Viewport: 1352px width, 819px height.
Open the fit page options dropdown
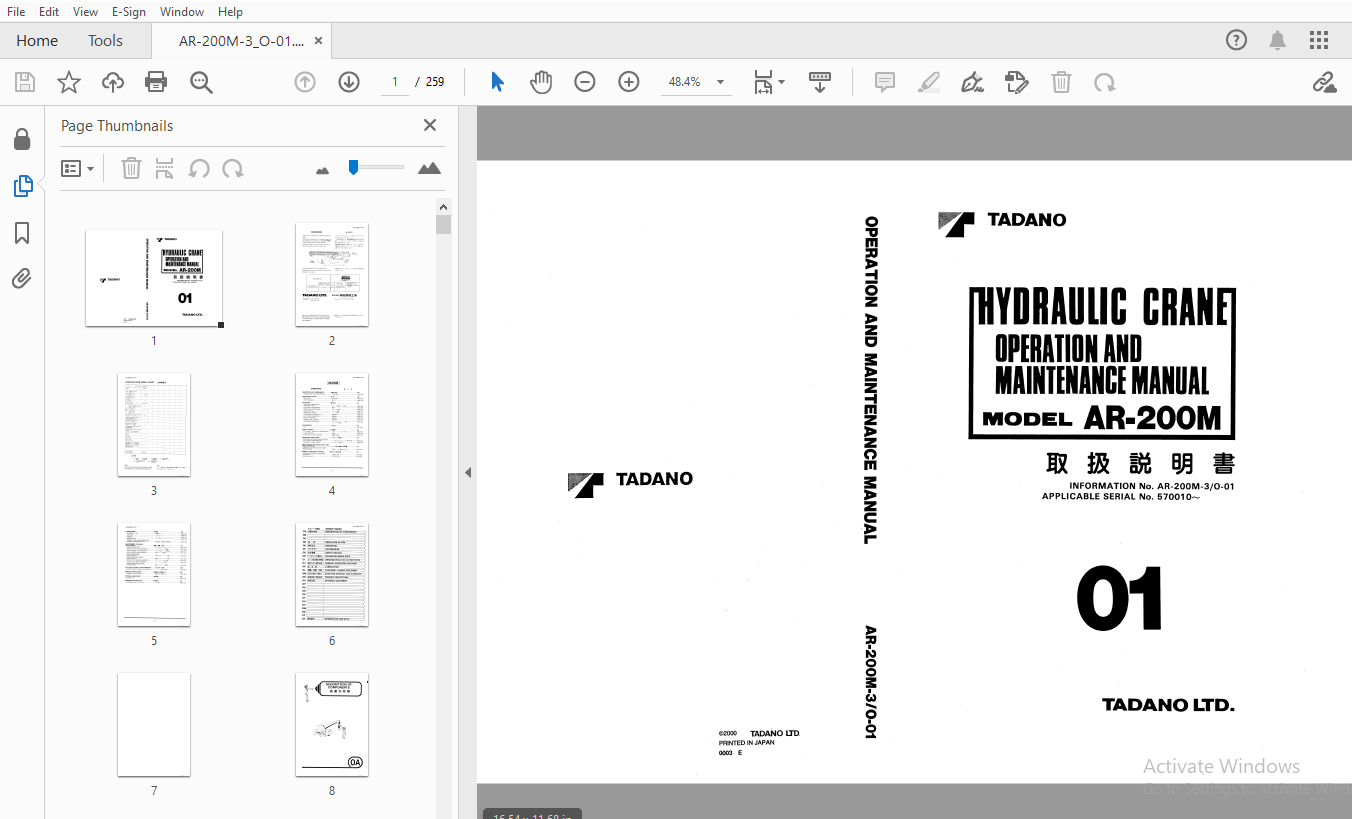tap(768, 82)
